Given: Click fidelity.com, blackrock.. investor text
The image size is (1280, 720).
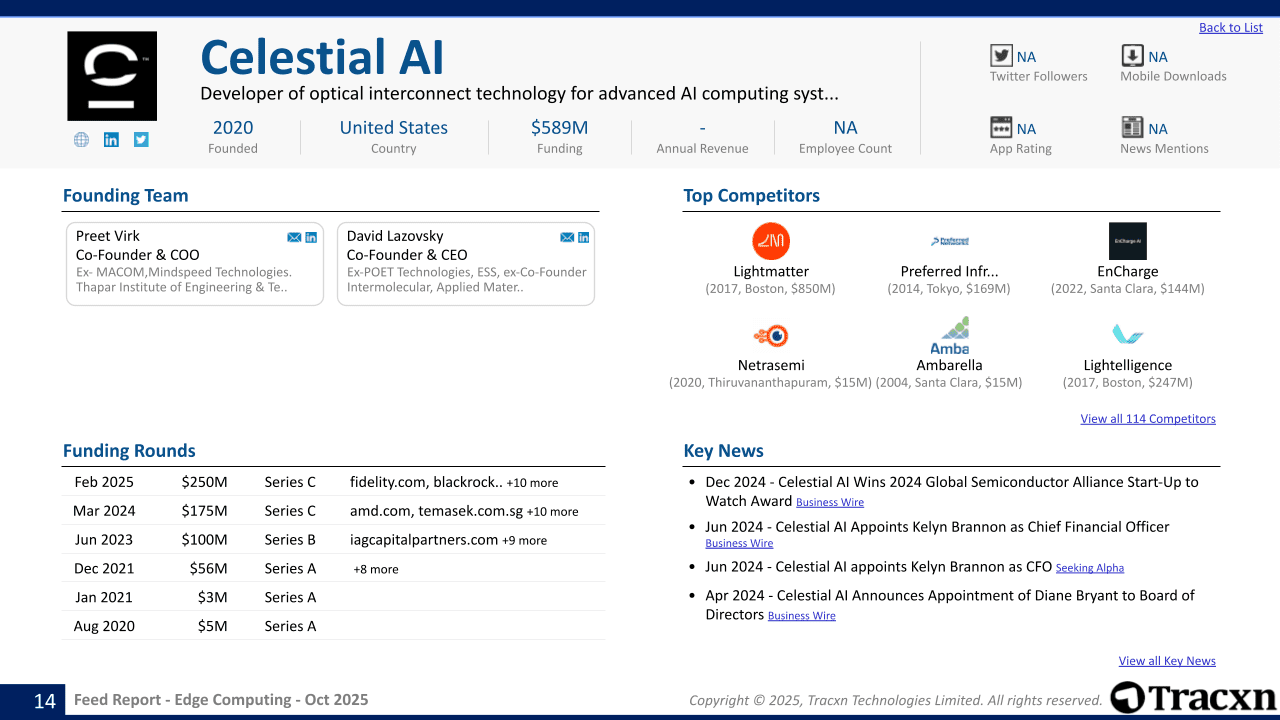Looking at the screenshot, I should 426,482.
